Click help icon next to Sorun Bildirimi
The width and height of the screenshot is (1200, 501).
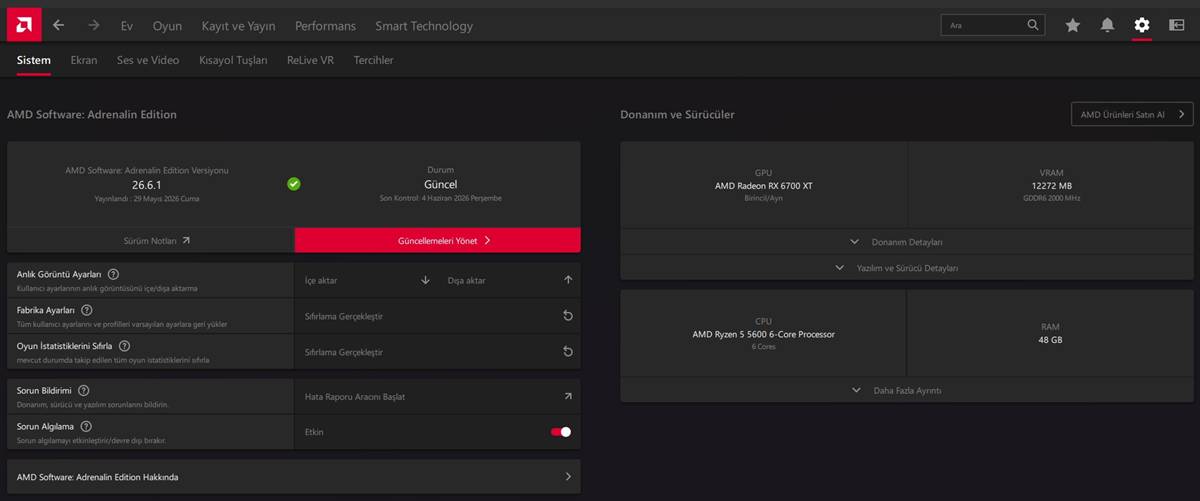[84, 390]
